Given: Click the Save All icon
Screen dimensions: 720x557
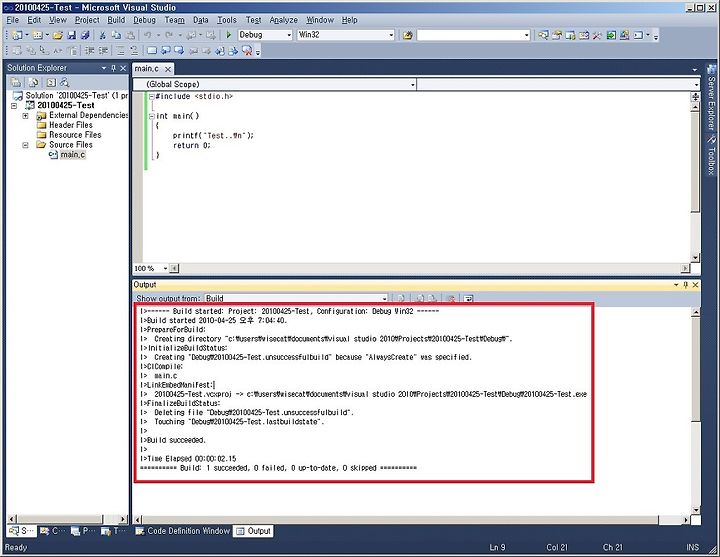Looking at the screenshot, I should pos(85,35).
